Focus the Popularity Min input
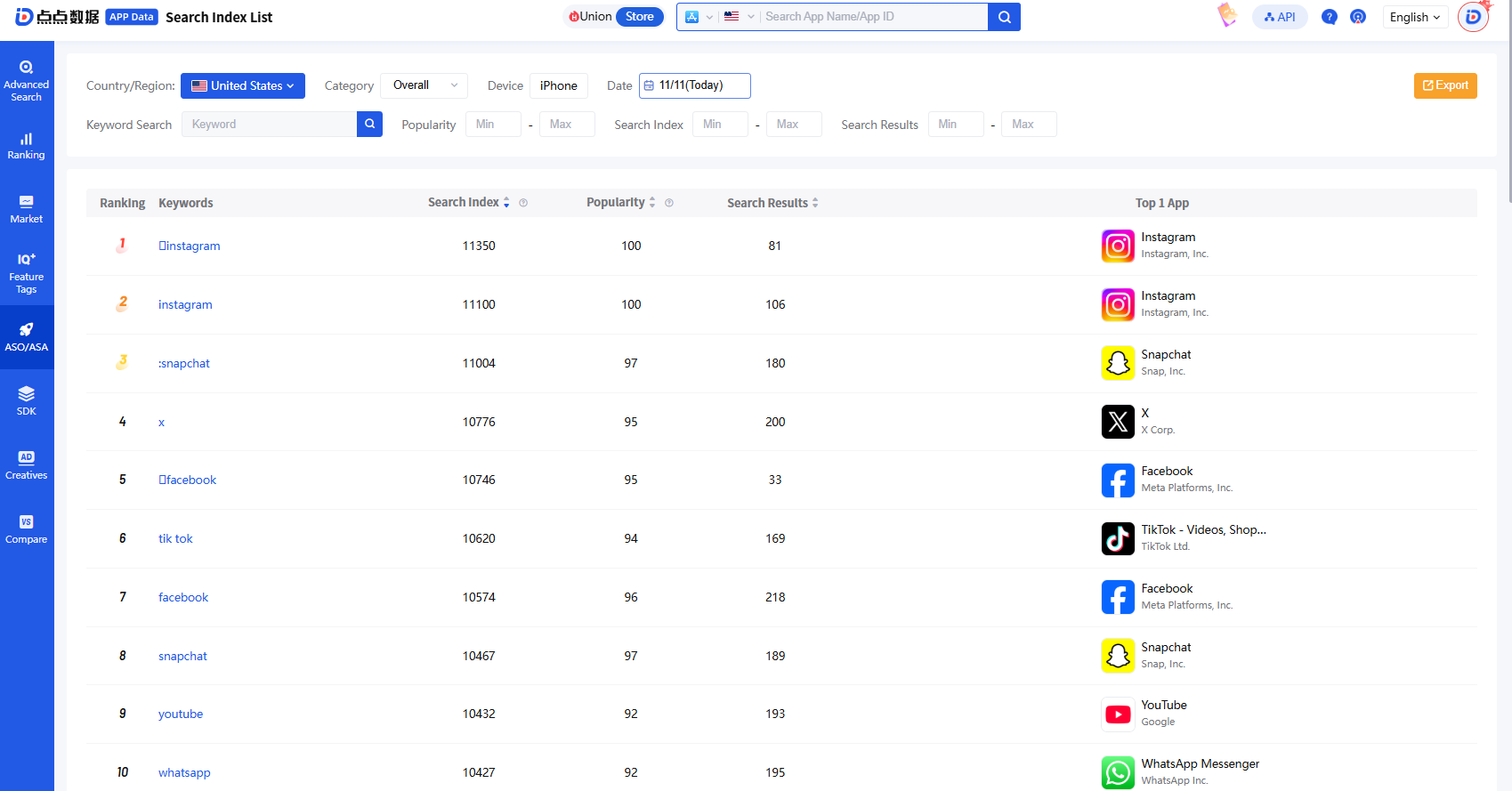This screenshot has height=791, width=1512. coord(493,125)
